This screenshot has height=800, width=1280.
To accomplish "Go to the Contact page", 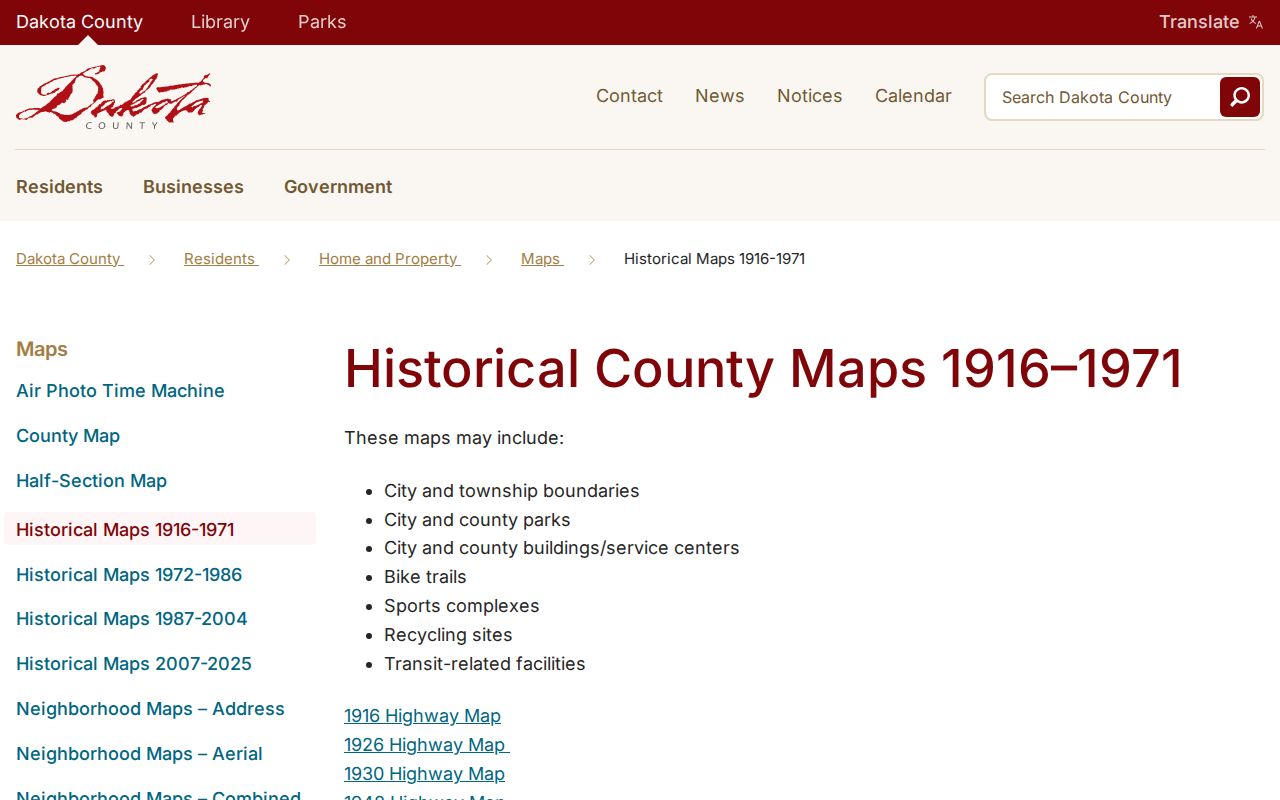I will point(629,96).
